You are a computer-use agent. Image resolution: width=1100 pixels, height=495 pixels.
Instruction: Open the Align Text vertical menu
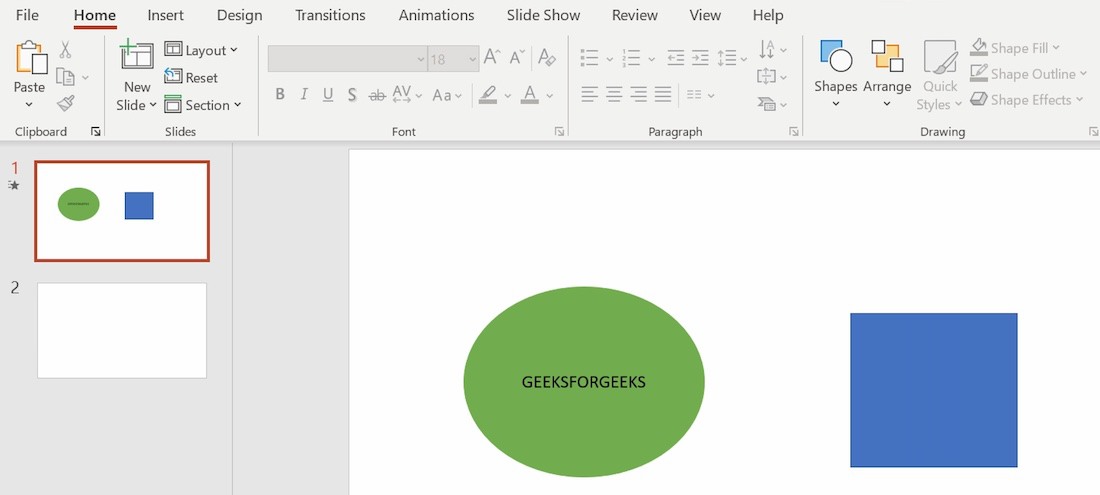[x=772, y=76]
